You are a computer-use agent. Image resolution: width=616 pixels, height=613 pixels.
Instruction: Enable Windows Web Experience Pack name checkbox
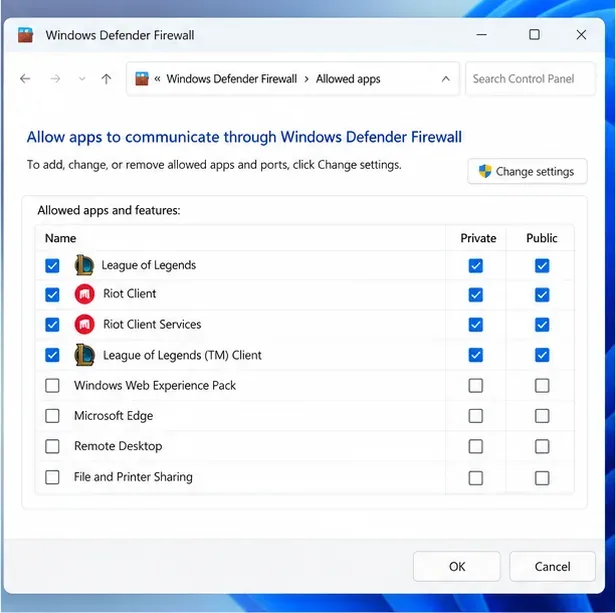pyautogui.click(x=52, y=385)
